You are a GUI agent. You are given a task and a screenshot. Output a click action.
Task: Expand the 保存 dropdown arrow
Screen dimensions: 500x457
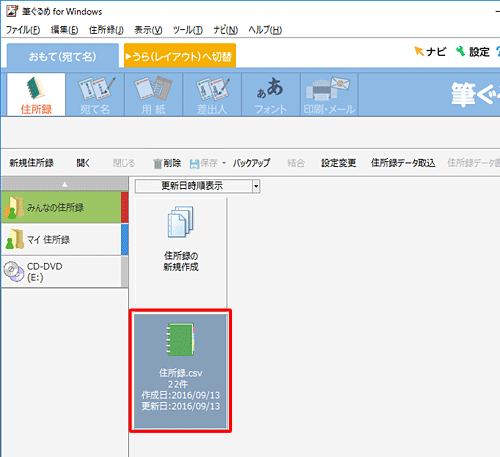tap(224, 163)
